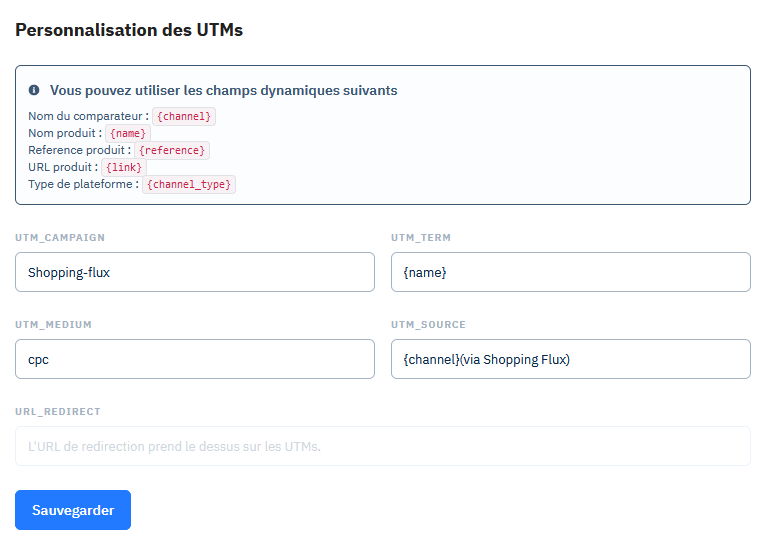Focus the URL_REDIRECT empty input field
757x538 pixels.
(x=383, y=446)
